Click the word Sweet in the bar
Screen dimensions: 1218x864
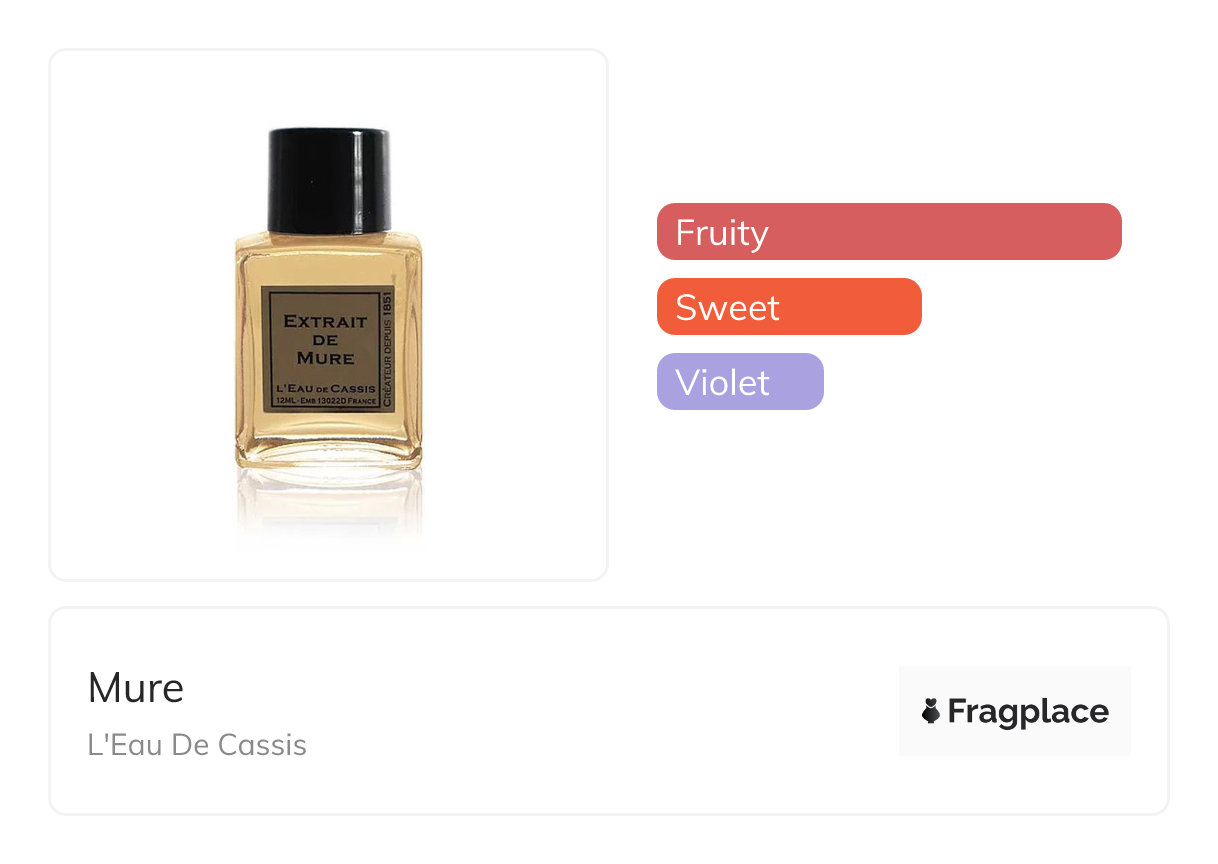point(727,307)
